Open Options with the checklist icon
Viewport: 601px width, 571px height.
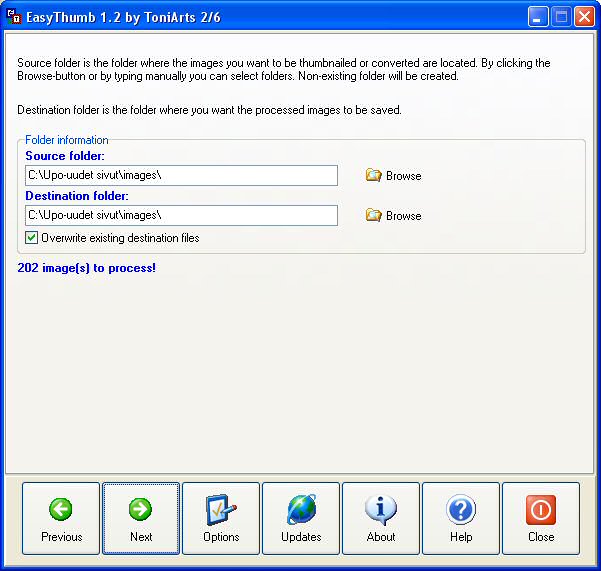point(221,518)
